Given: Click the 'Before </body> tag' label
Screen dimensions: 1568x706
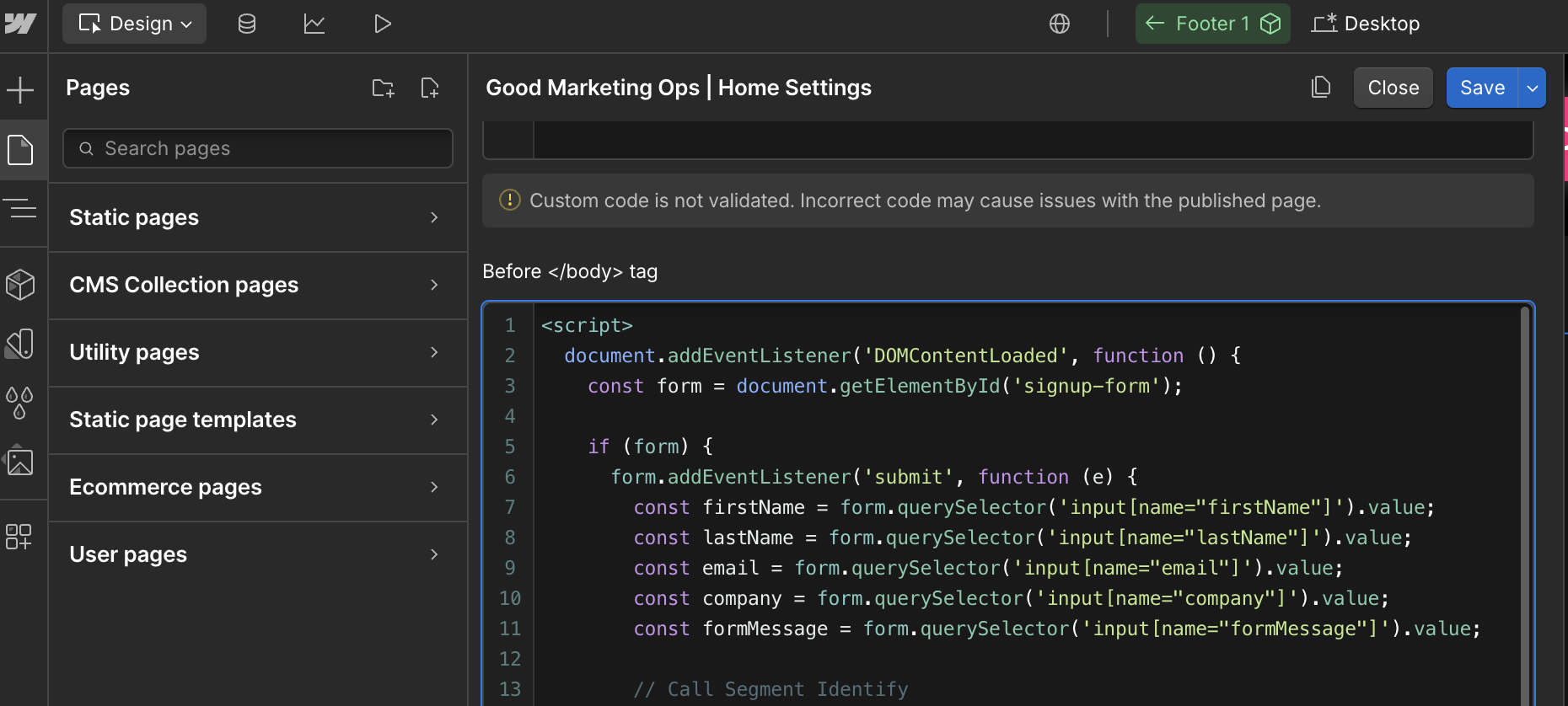Looking at the screenshot, I should [570, 271].
